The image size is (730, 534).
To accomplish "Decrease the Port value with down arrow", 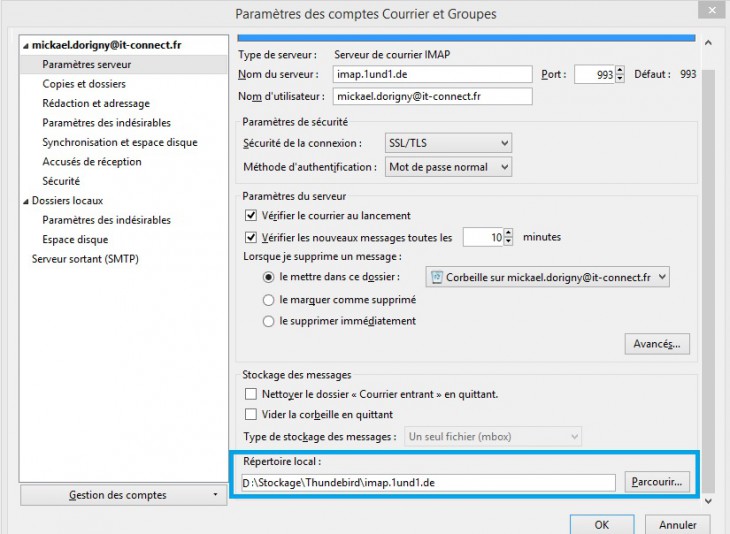I will click(620, 79).
